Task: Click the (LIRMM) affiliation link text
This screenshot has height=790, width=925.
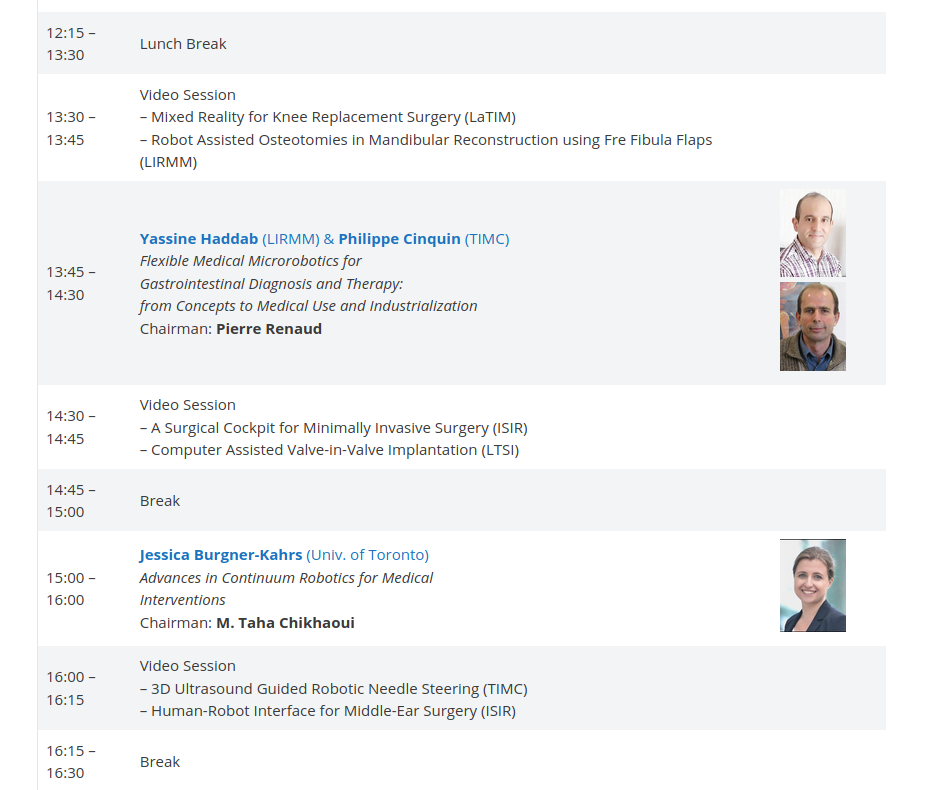Action: click(x=291, y=239)
